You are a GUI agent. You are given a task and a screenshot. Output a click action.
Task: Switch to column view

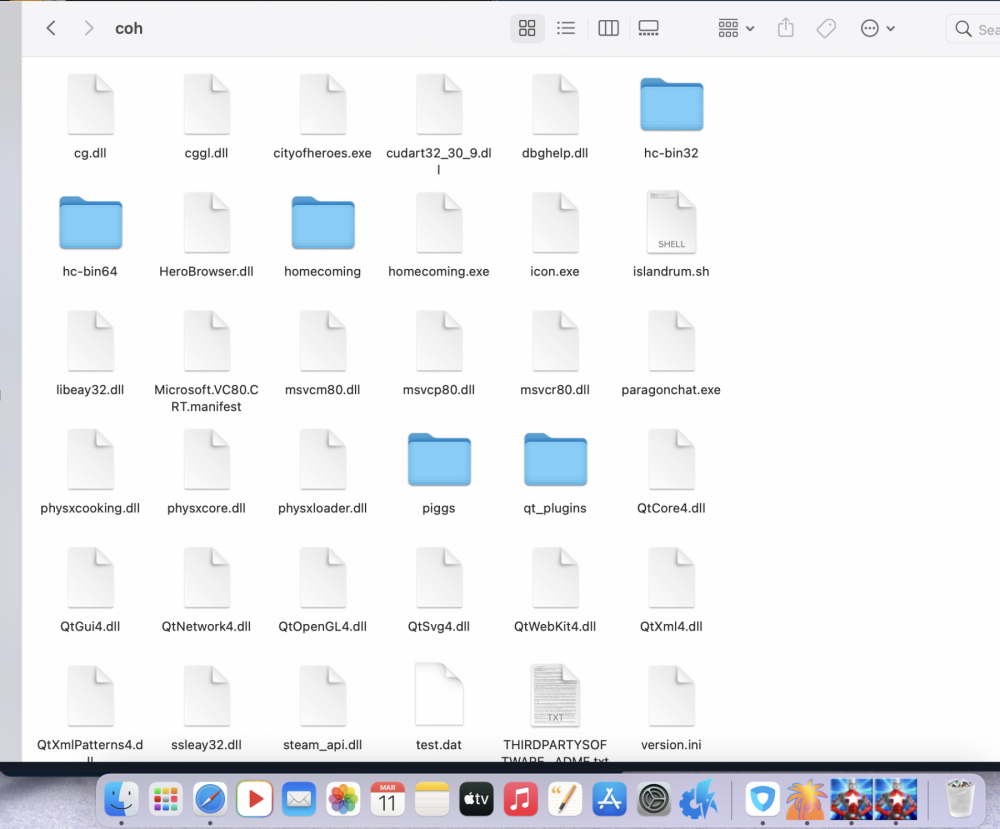(608, 29)
